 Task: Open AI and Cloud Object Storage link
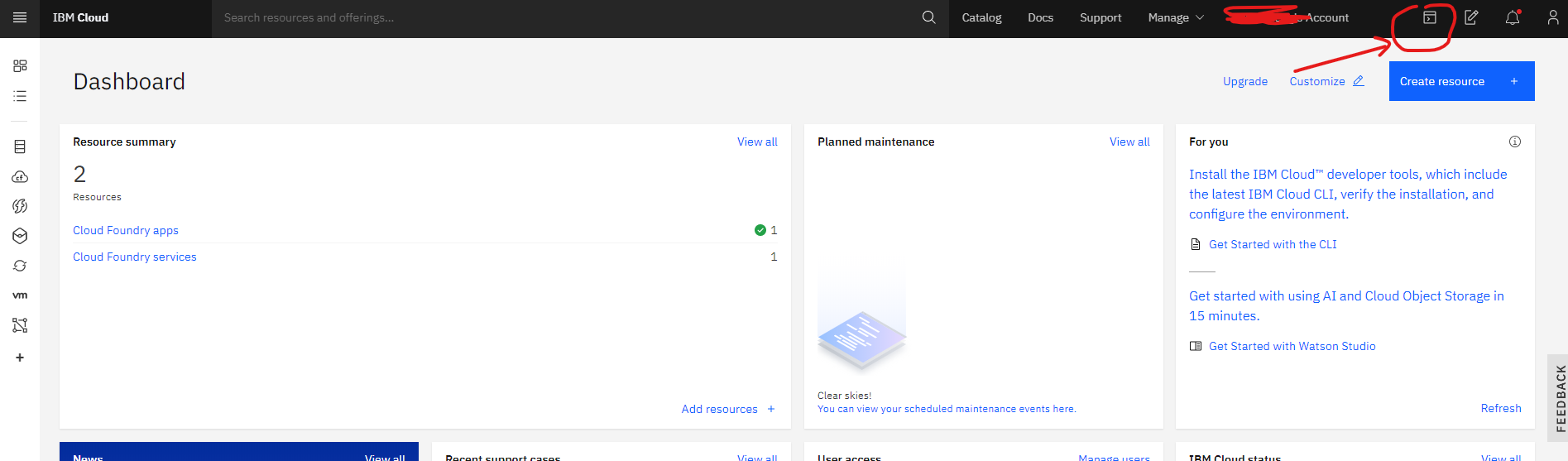click(1346, 305)
